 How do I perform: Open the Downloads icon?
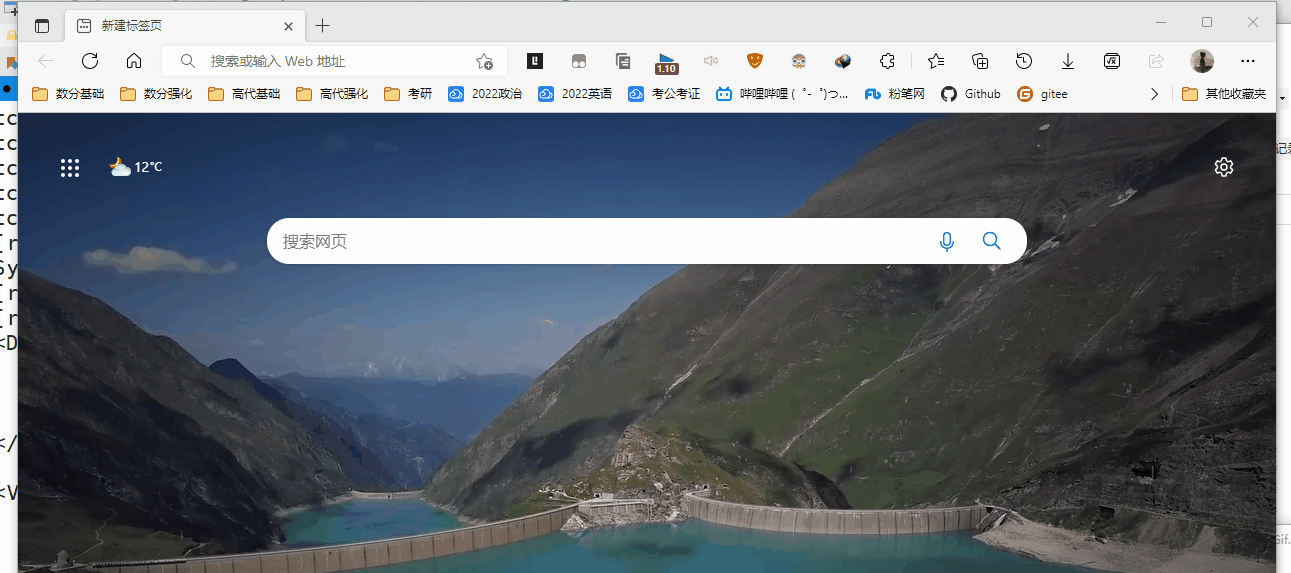(1068, 61)
